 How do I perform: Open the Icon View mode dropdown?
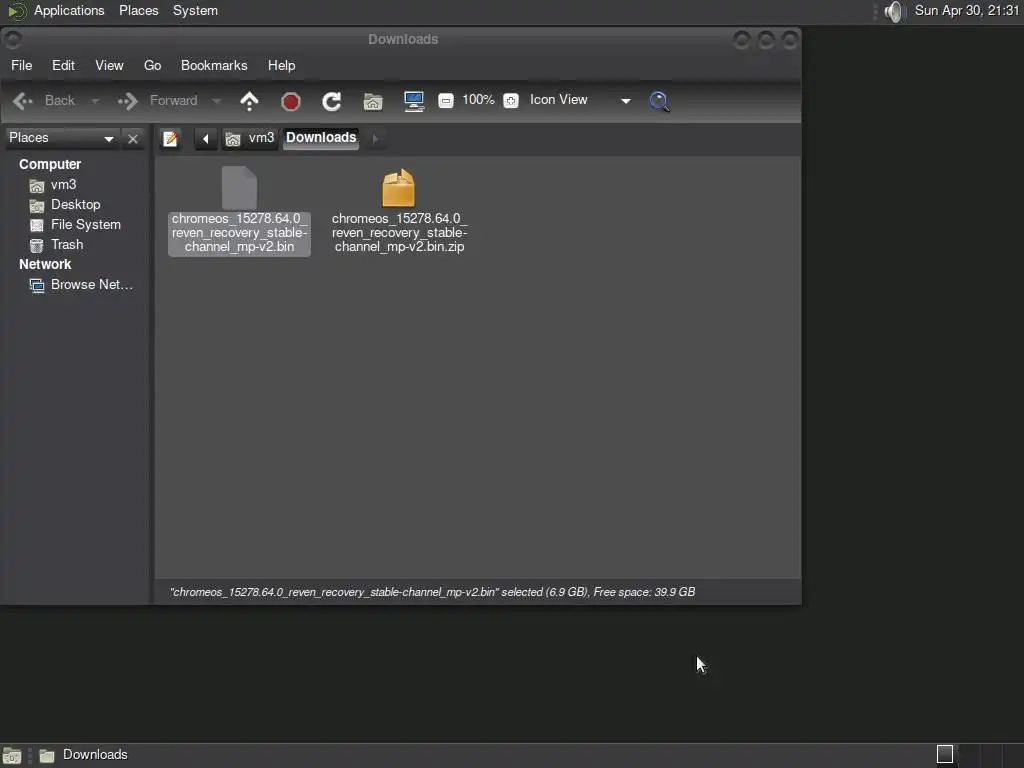click(x=579, y=100)
